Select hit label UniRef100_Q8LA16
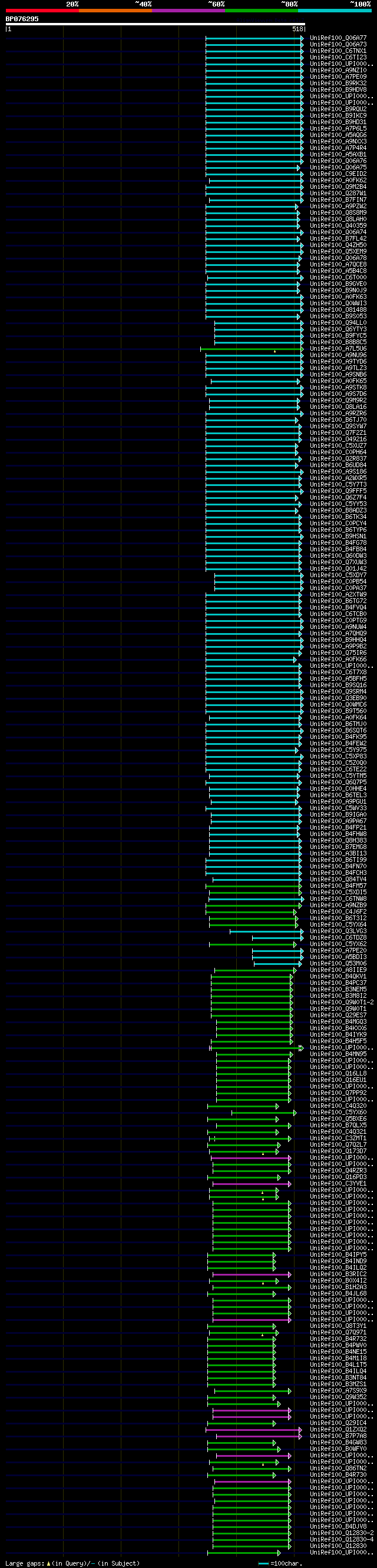Viewport: 377px width, 1568px height. tap(338, 407)
